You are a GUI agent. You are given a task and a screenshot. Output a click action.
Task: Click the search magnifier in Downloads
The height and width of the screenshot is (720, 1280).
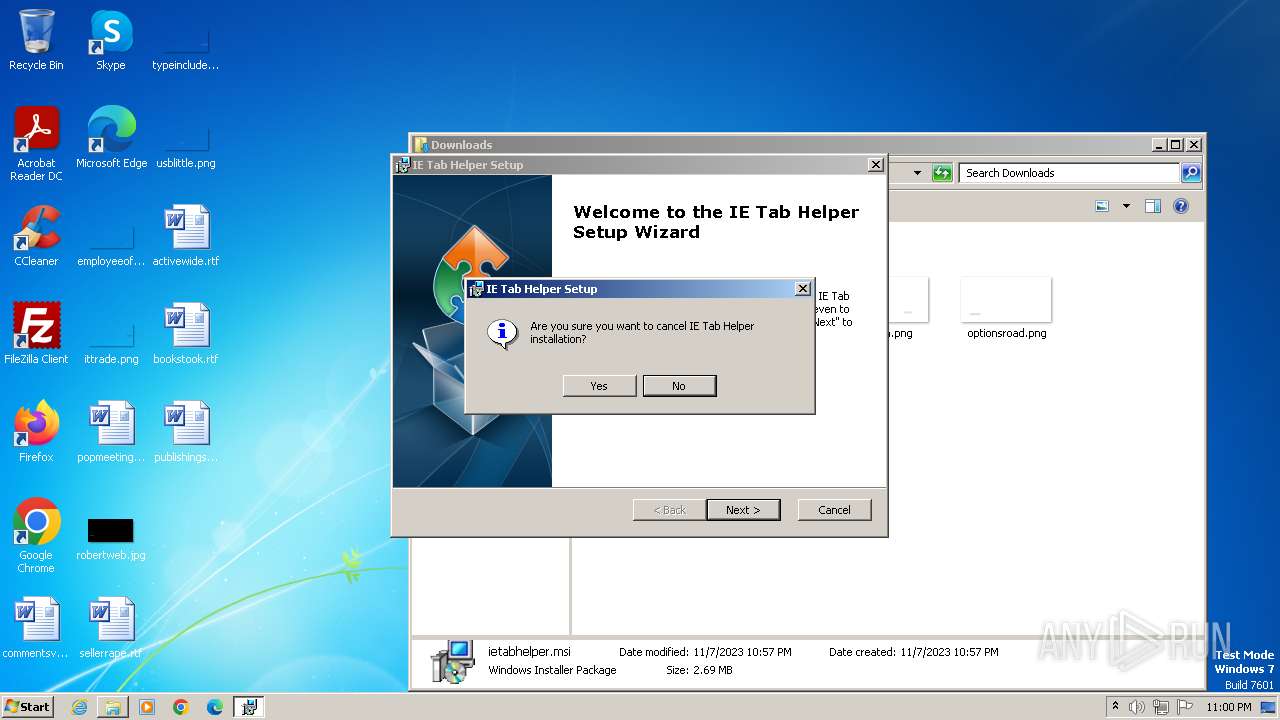[1190, 173]
